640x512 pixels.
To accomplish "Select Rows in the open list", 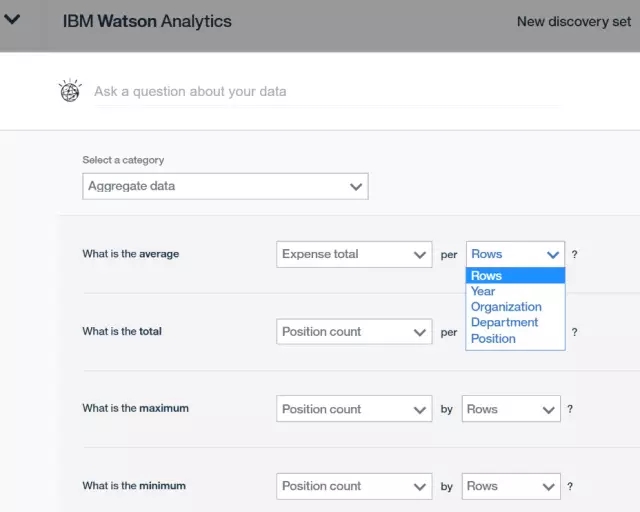I will coord(515,276).
